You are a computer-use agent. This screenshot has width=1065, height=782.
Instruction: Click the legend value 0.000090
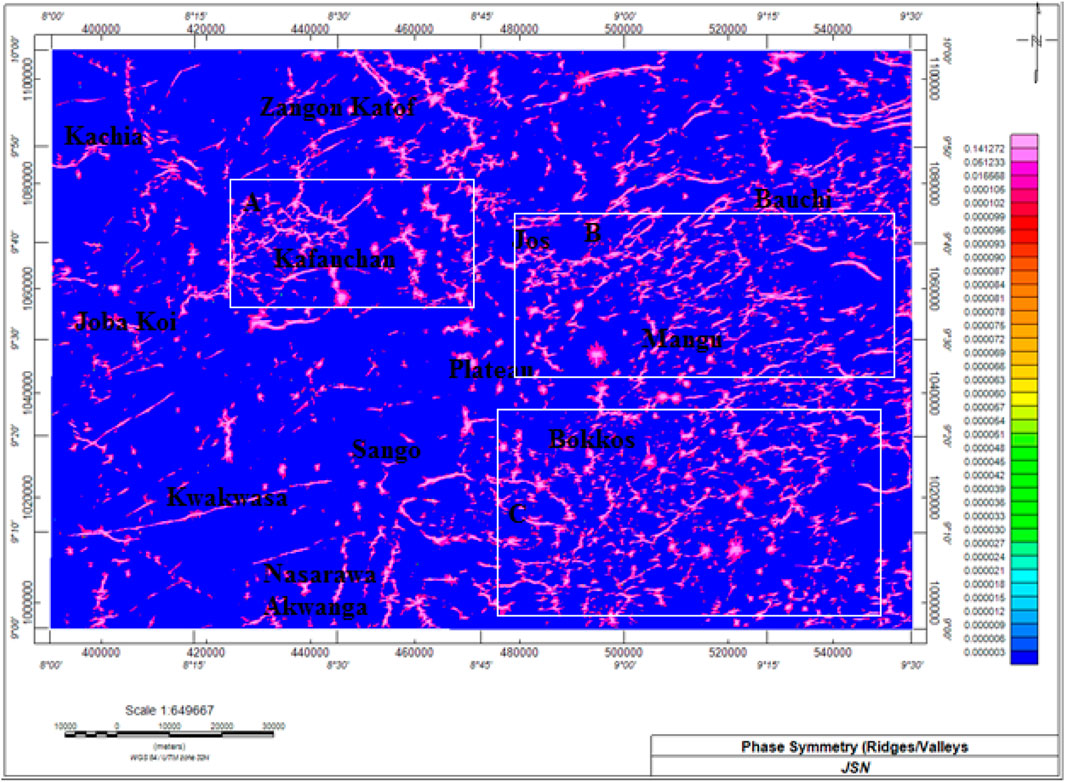[983, 257]
